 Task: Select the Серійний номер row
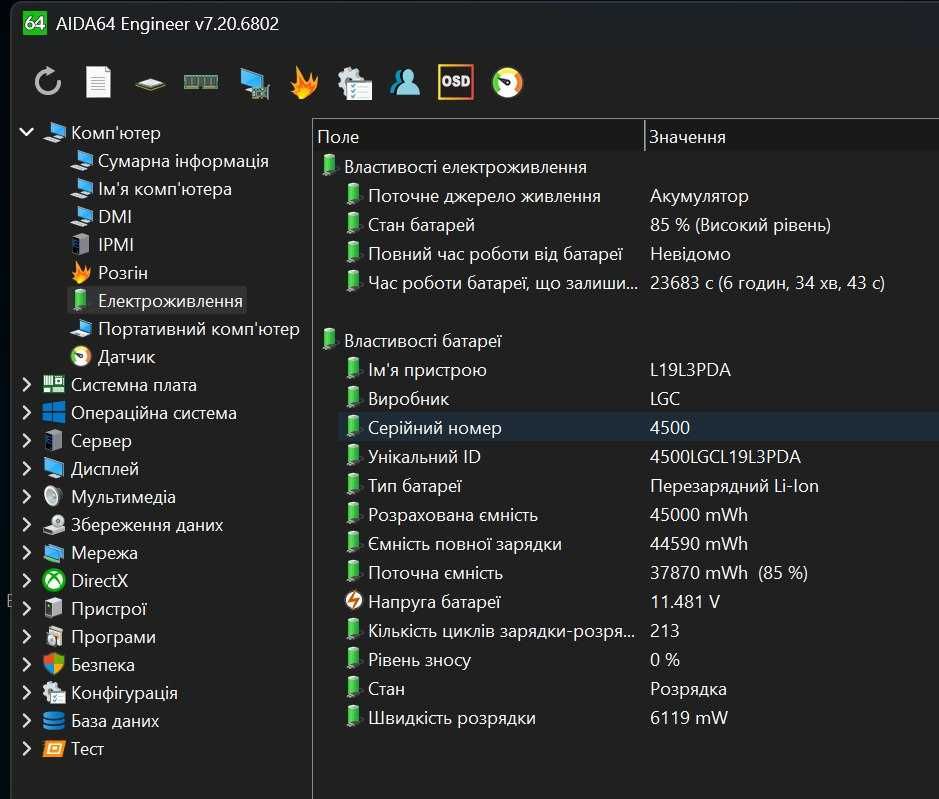tap(638, 428)
